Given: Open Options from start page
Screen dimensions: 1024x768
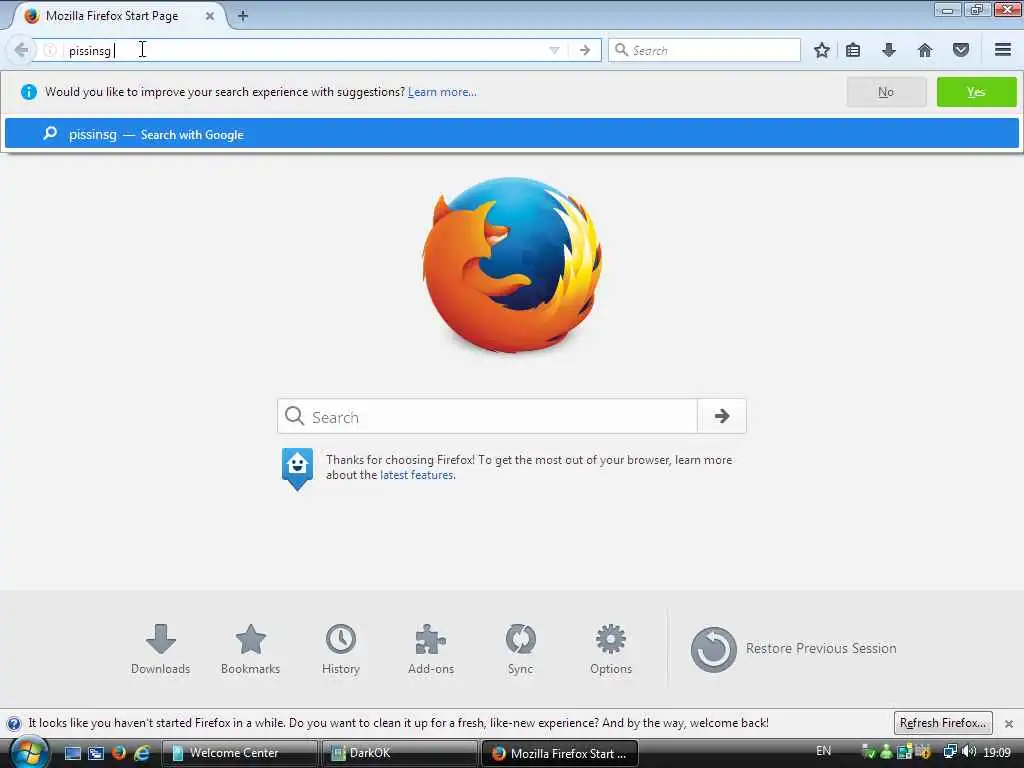Looking at the screenshot, I should click(x=611, y=650).
